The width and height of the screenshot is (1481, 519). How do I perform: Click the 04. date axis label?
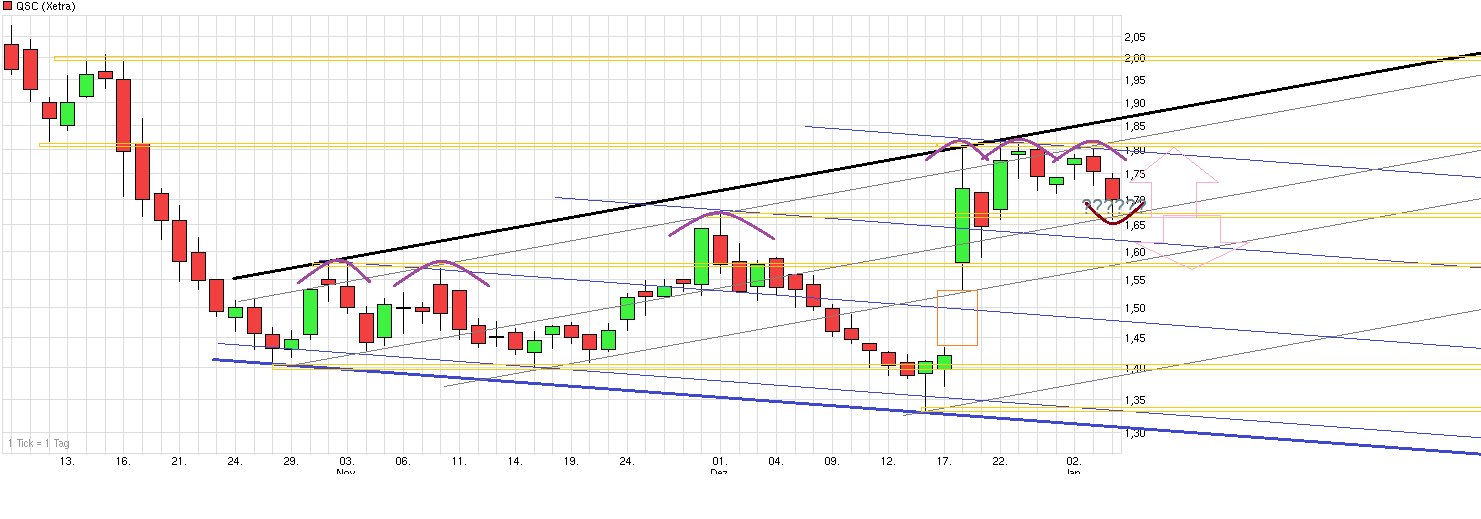pos(775,462)
